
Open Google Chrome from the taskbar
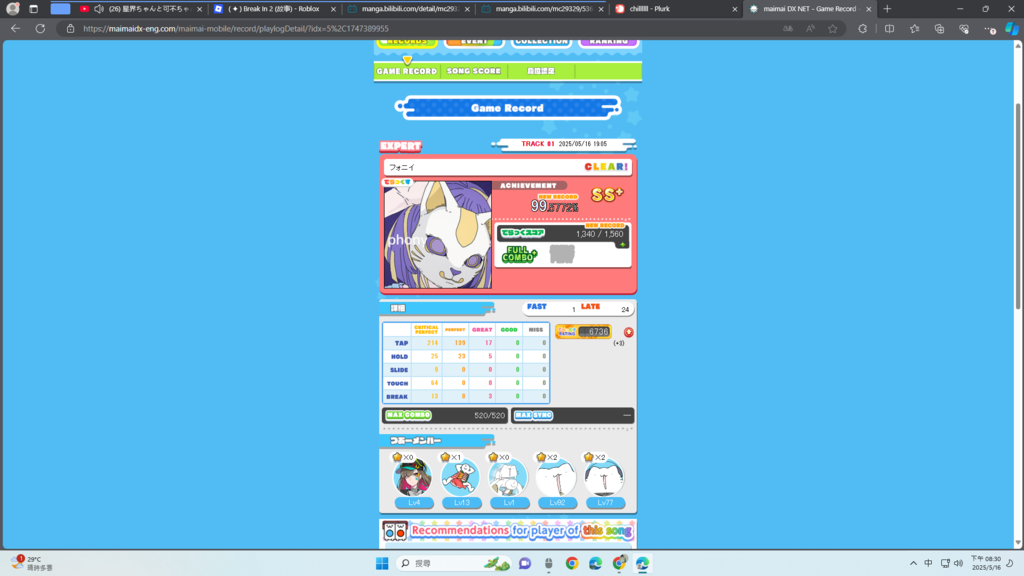tap(571, 563)
